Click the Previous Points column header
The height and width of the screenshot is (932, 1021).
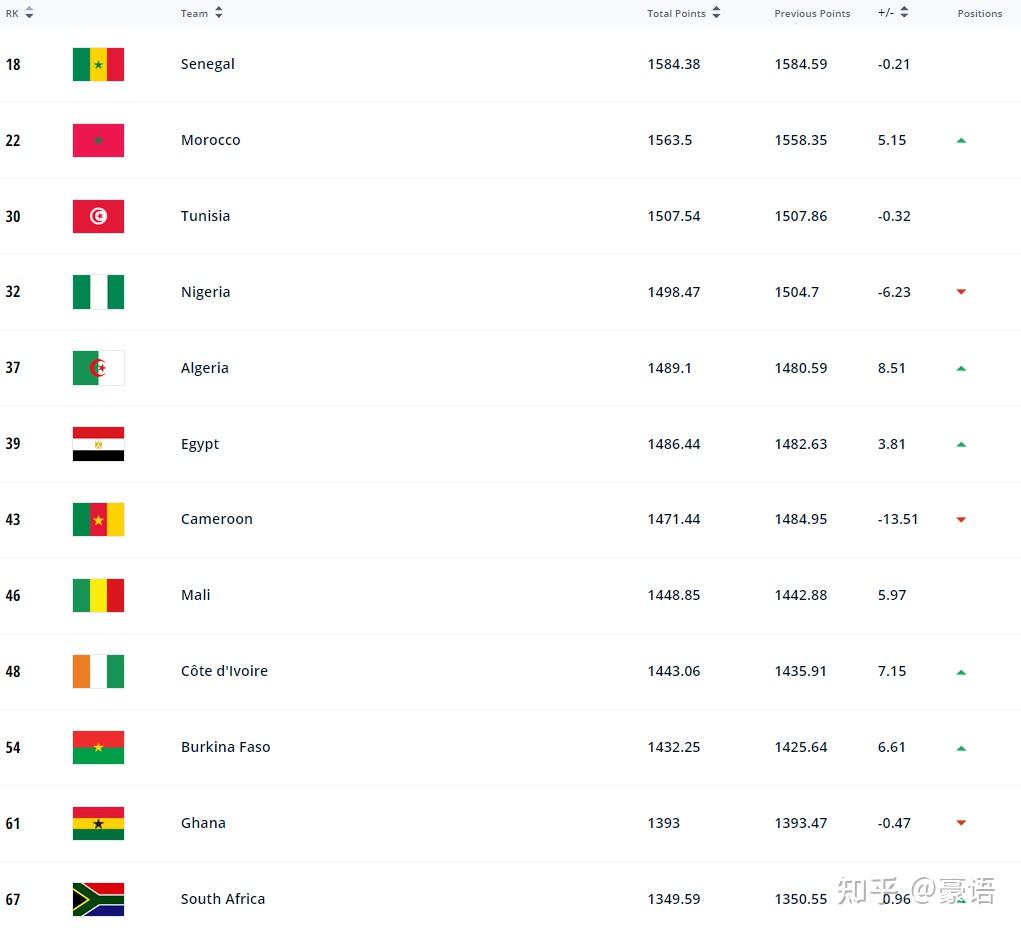click(812, 14)
